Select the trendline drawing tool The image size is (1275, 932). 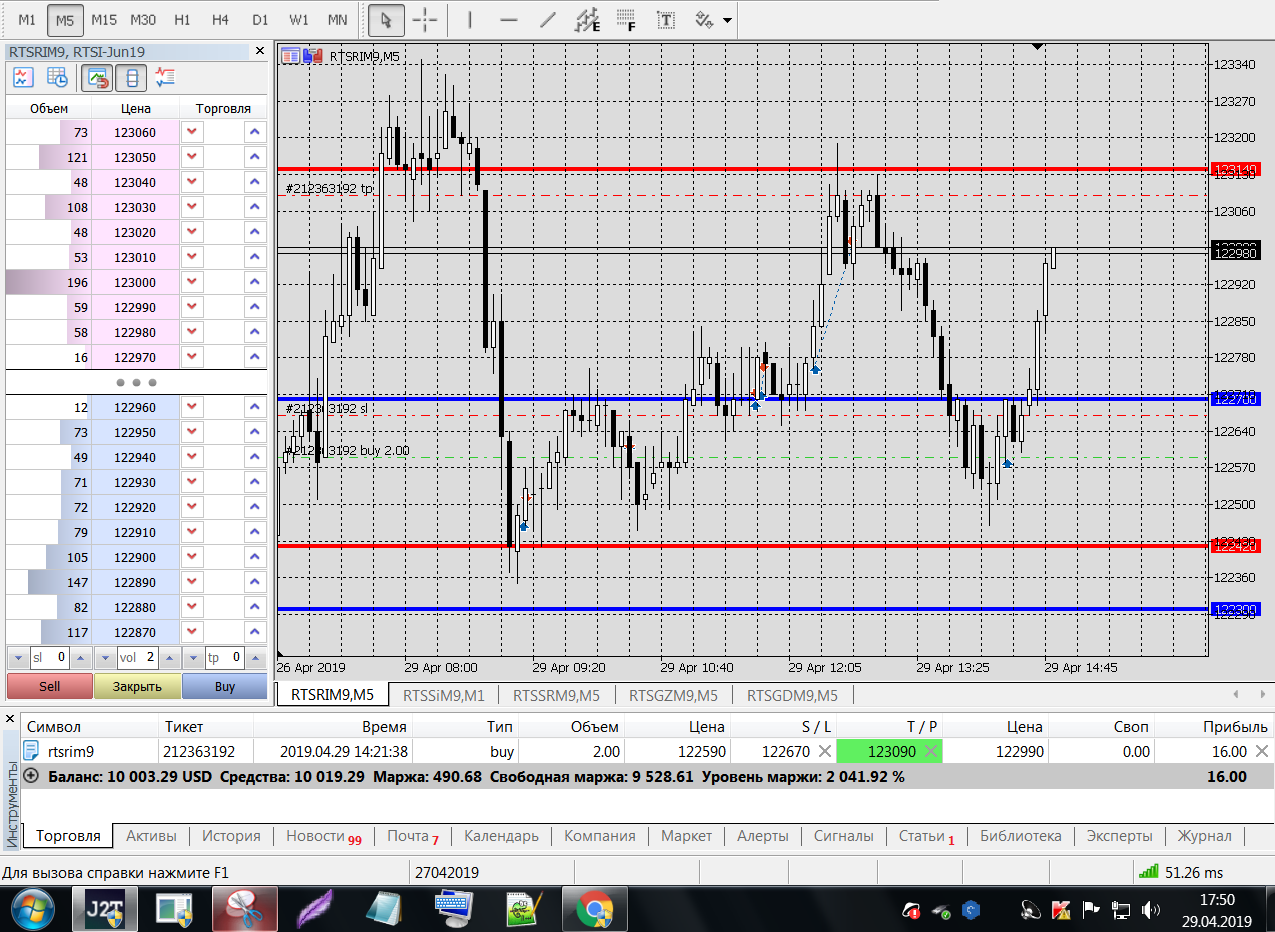547,20
